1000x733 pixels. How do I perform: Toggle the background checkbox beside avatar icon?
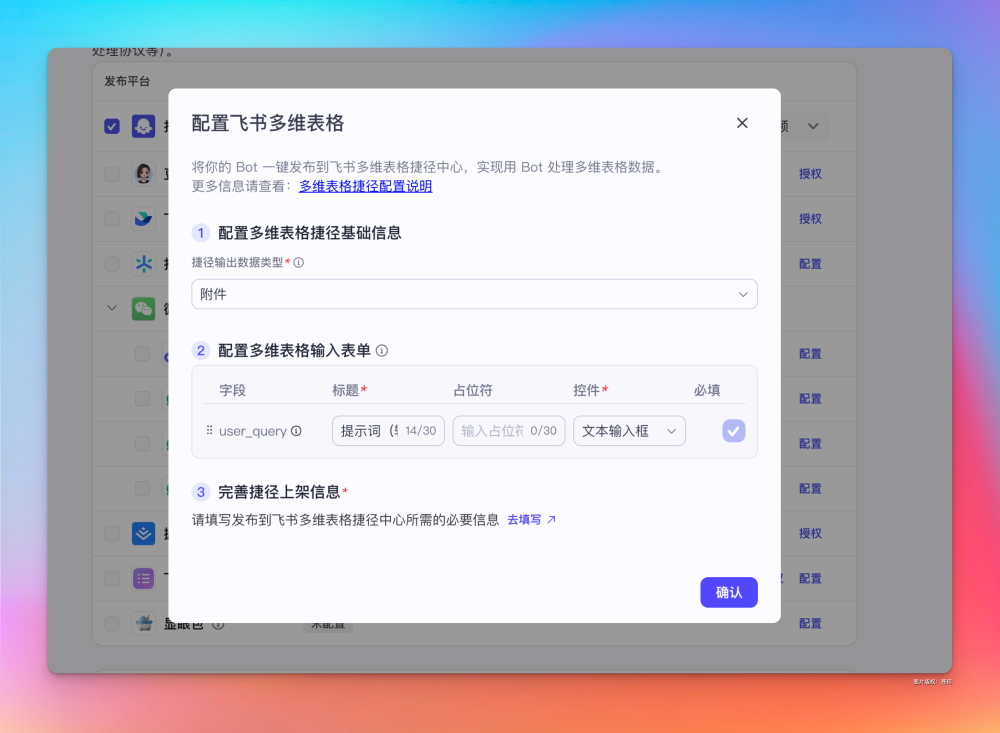tap(112, 174)
